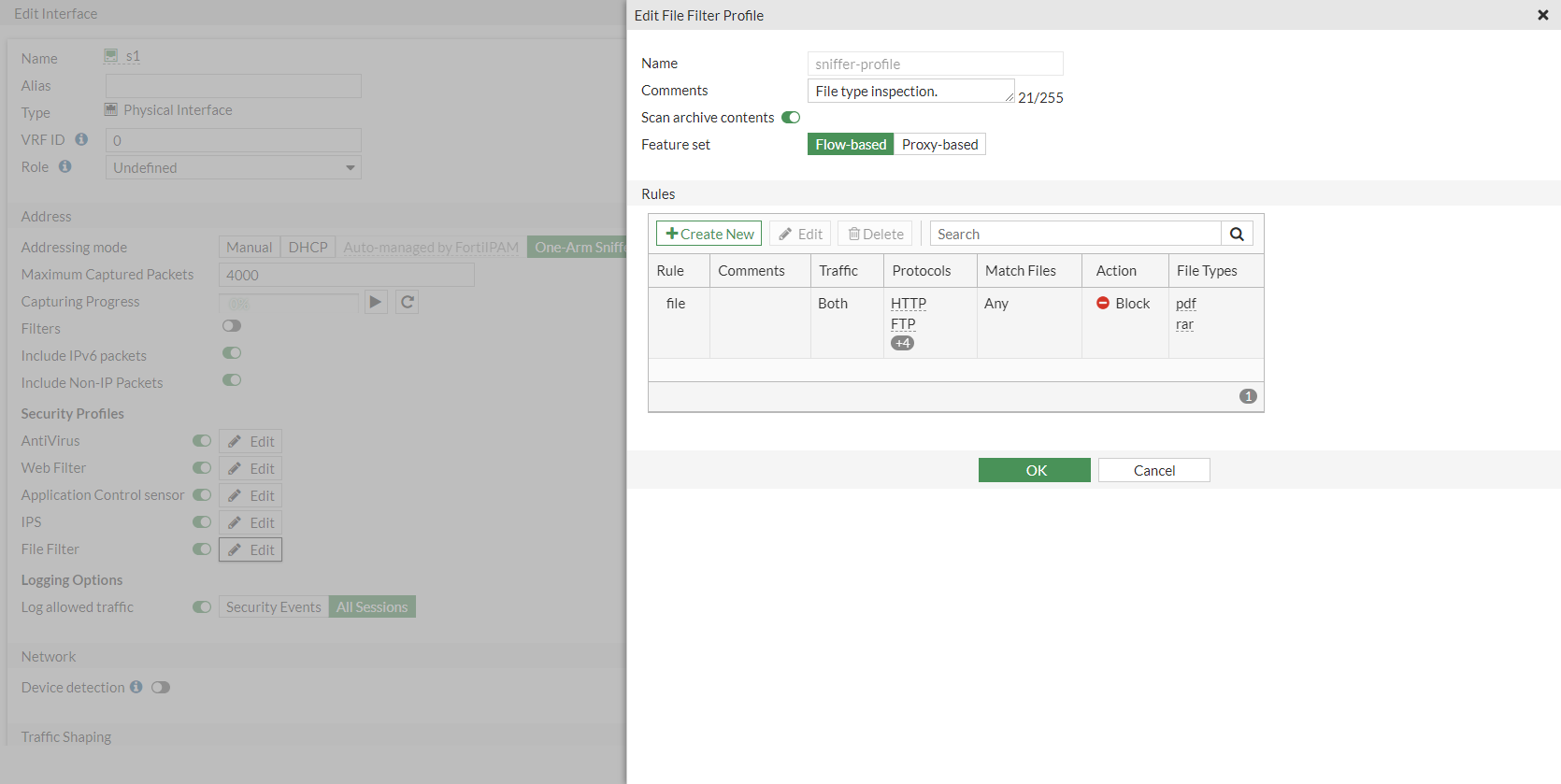Click the HTTP protocol link
This screenshot has height=784, width=1561.
[909, 304]
